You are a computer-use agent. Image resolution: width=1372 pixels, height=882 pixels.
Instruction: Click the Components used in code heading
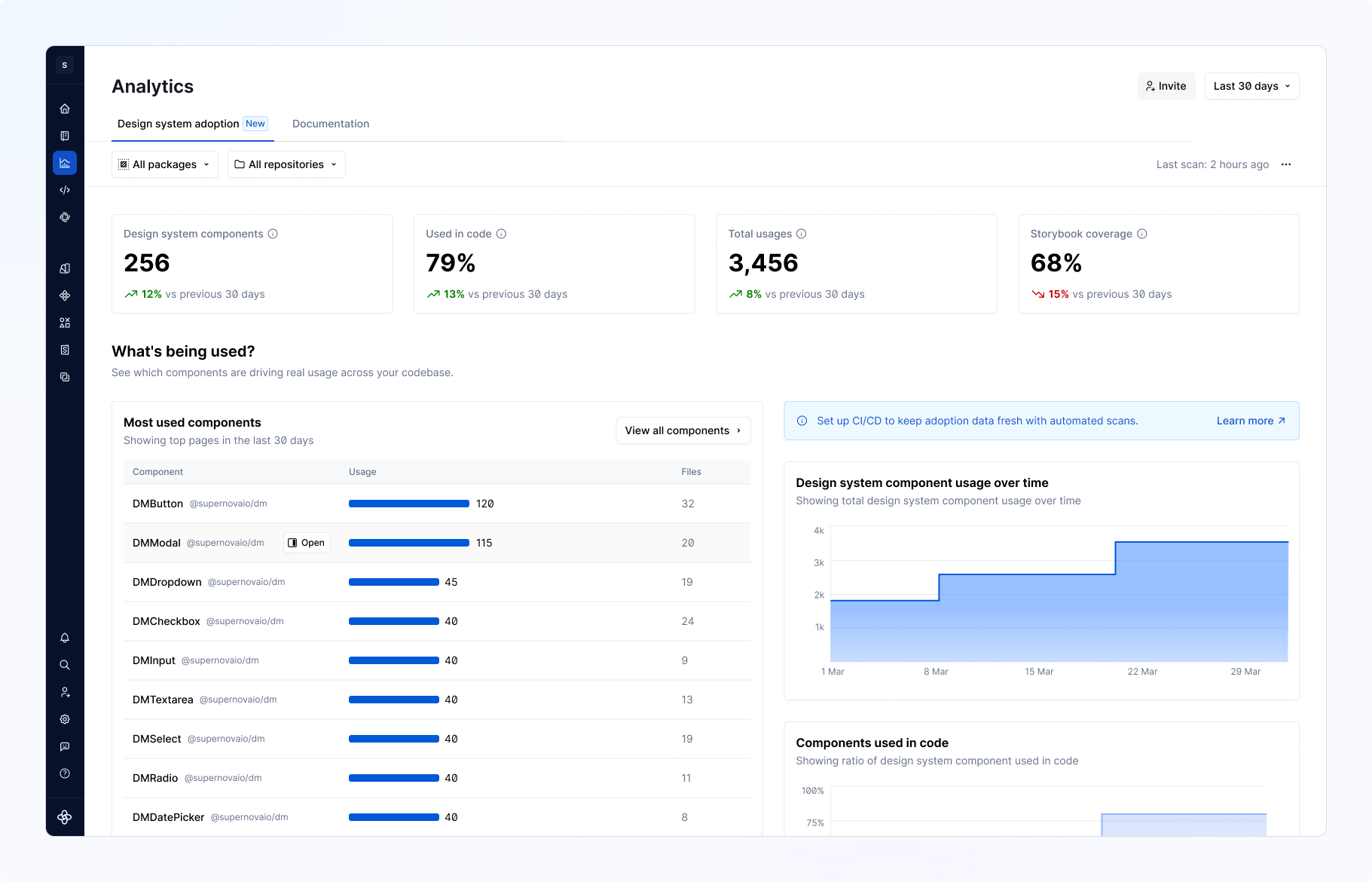tap(872, 743)
